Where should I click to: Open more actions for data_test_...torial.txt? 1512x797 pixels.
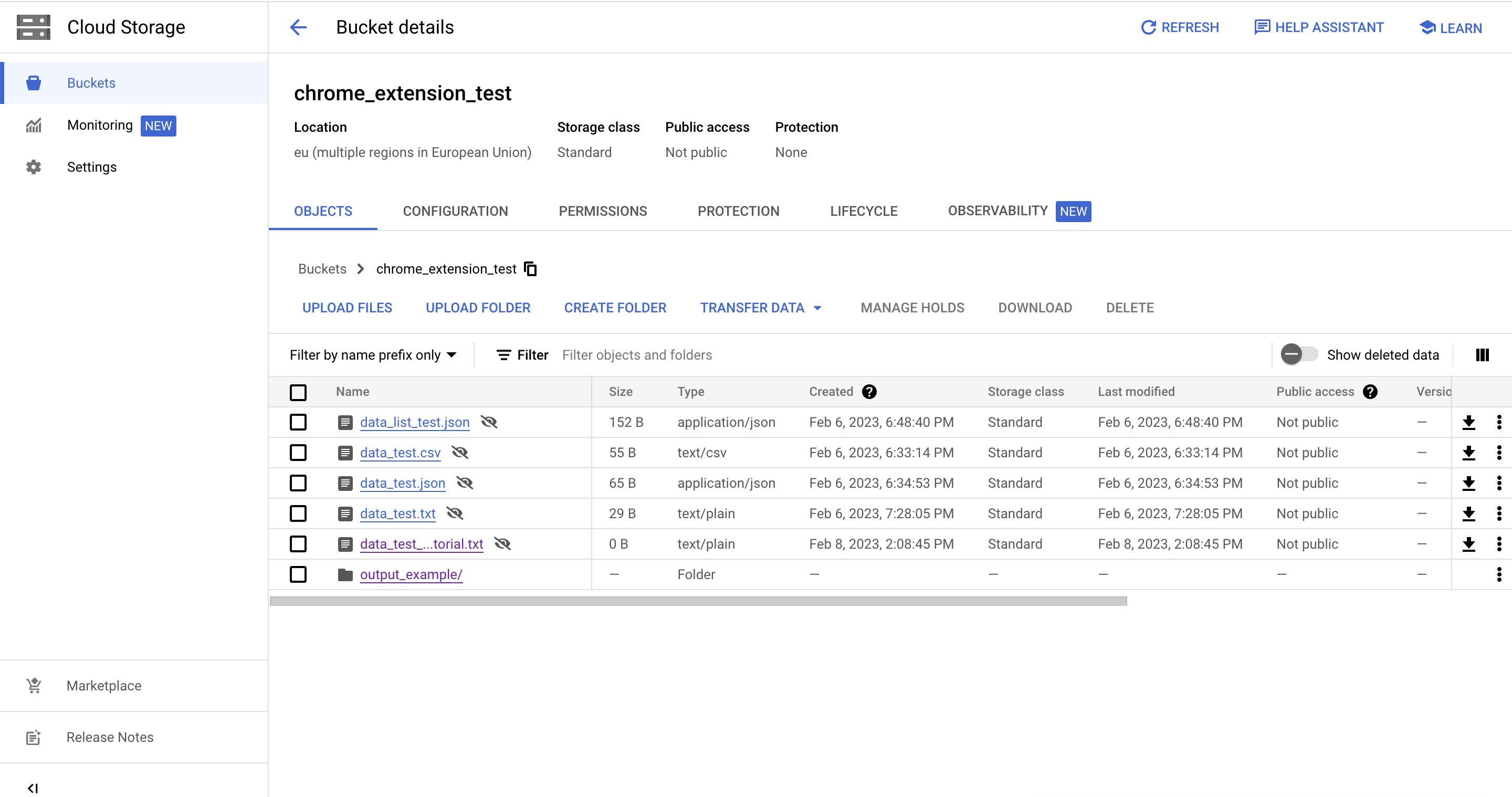1499,544
